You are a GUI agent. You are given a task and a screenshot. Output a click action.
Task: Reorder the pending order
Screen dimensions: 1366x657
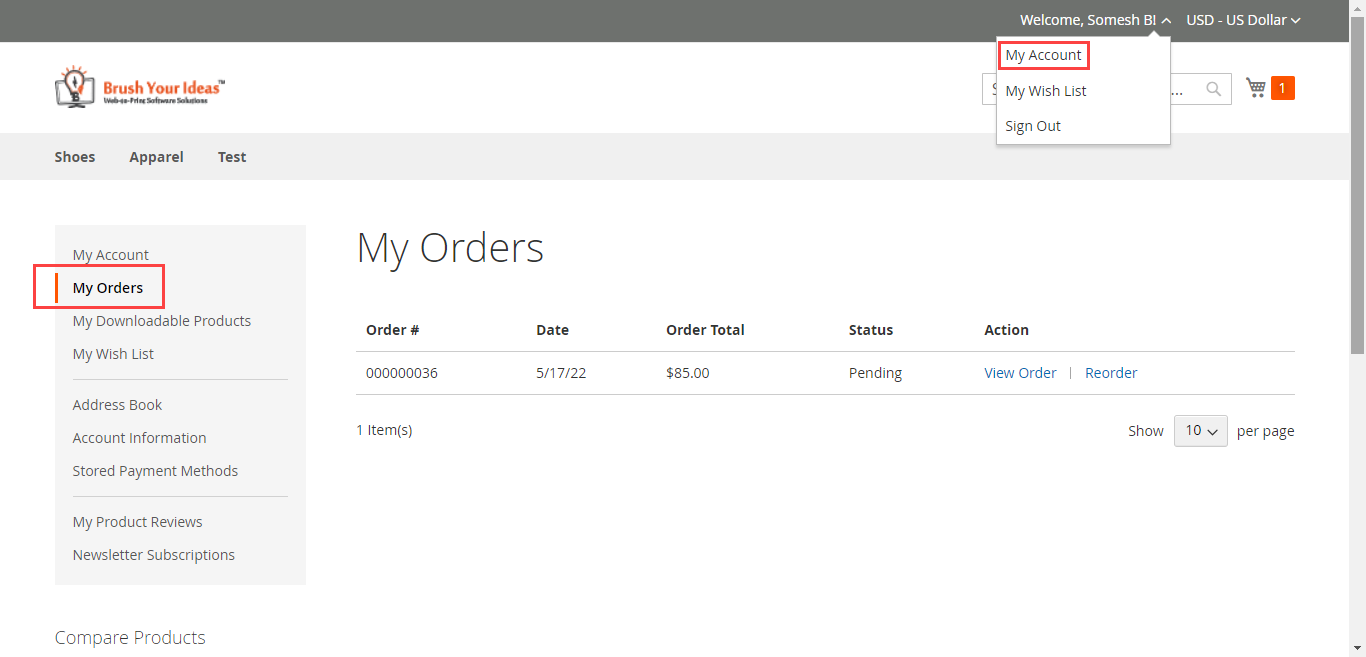tap(1110, 372)
